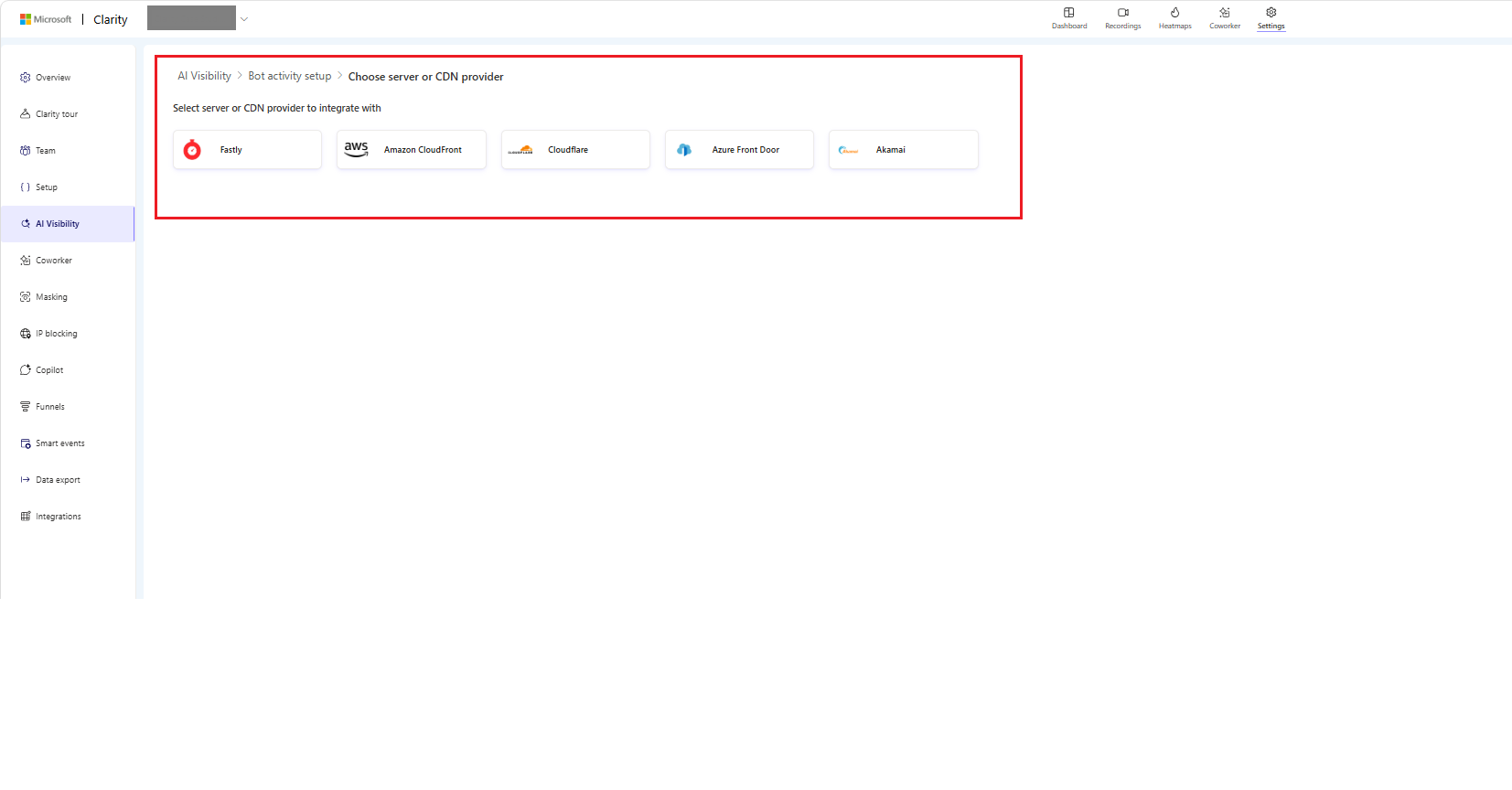Open the AI Visibility sidebar item
Screen dimensions: 1512x790
[68, 224]
